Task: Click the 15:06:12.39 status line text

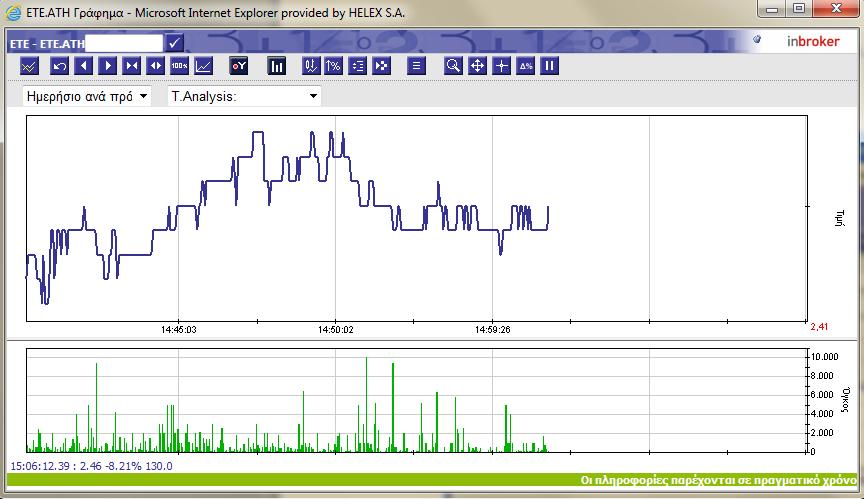Action: [x=91, y=466]
